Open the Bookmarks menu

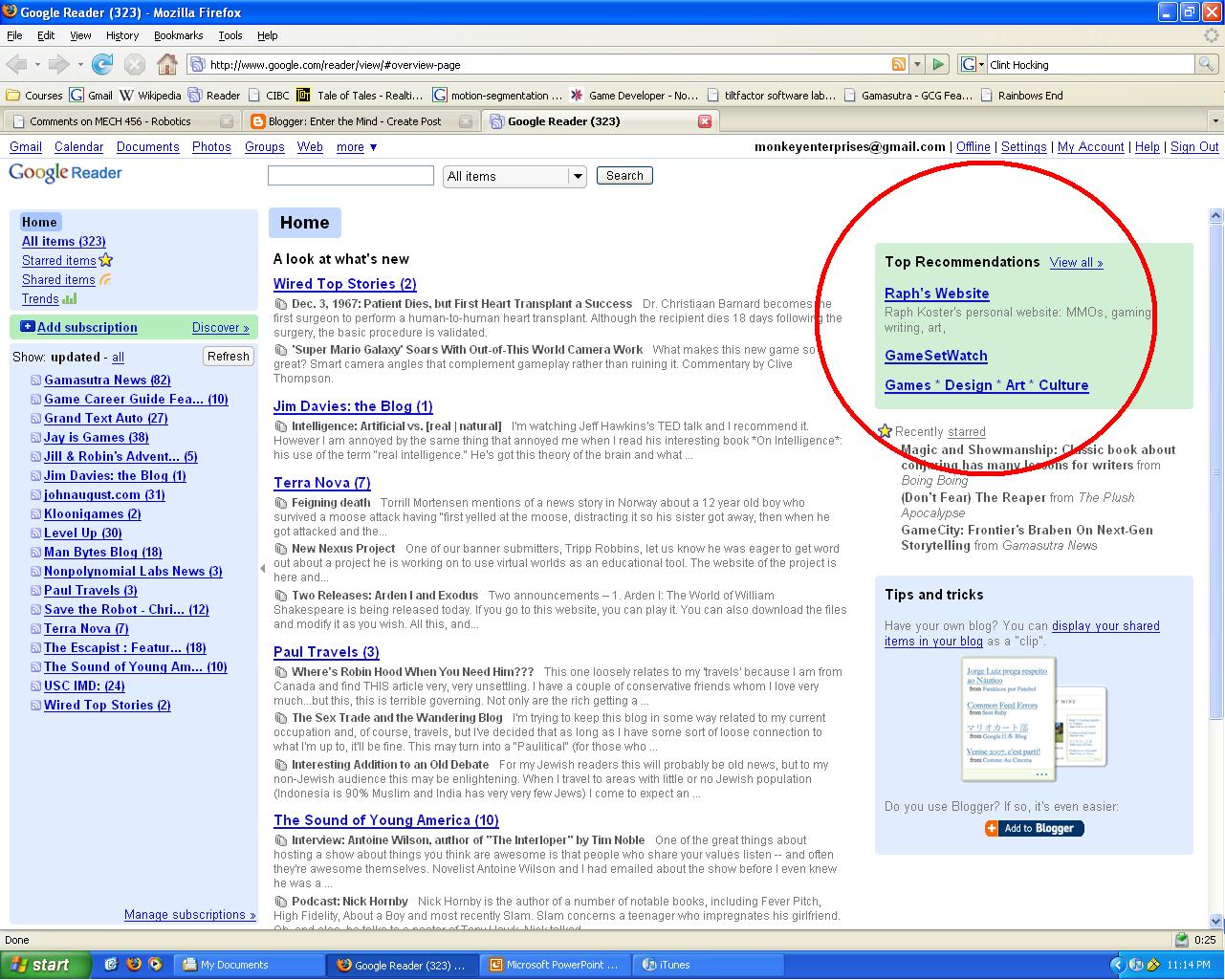(x=178, y=35)
